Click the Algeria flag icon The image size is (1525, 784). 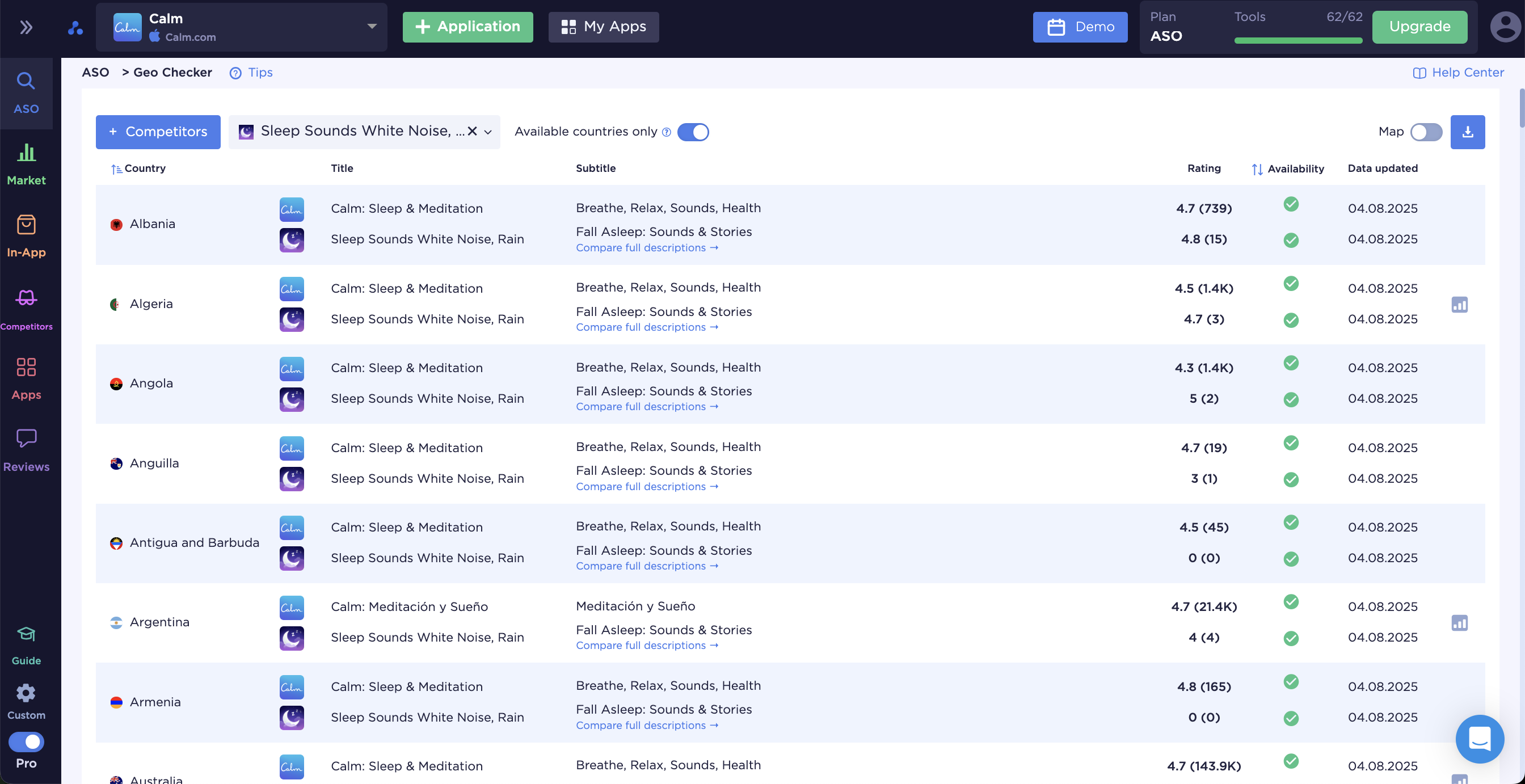click(x=116, y=305)
